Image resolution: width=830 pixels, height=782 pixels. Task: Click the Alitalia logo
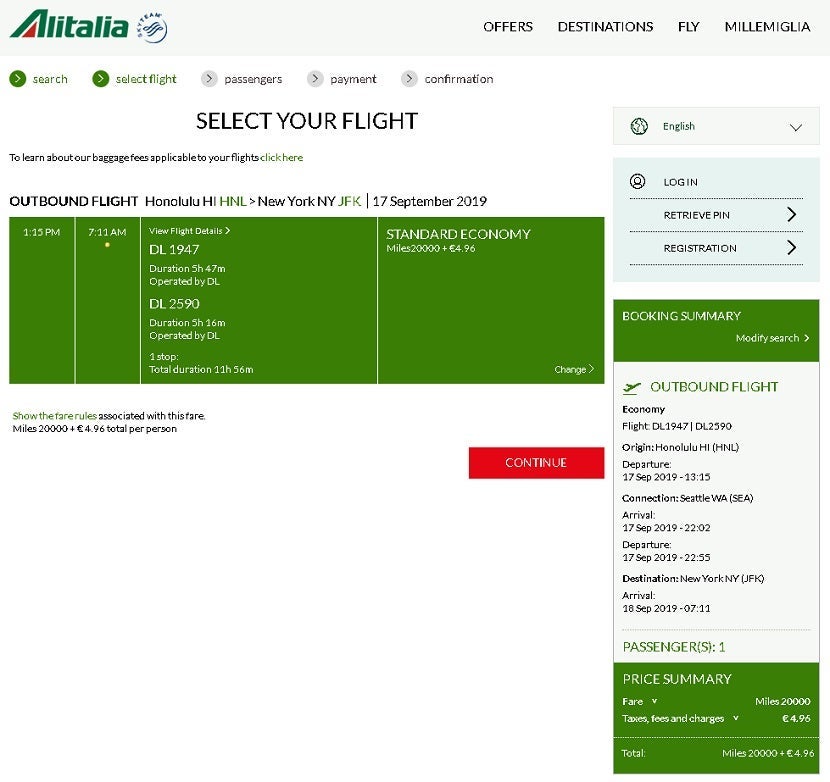click(x=68, y=25)
